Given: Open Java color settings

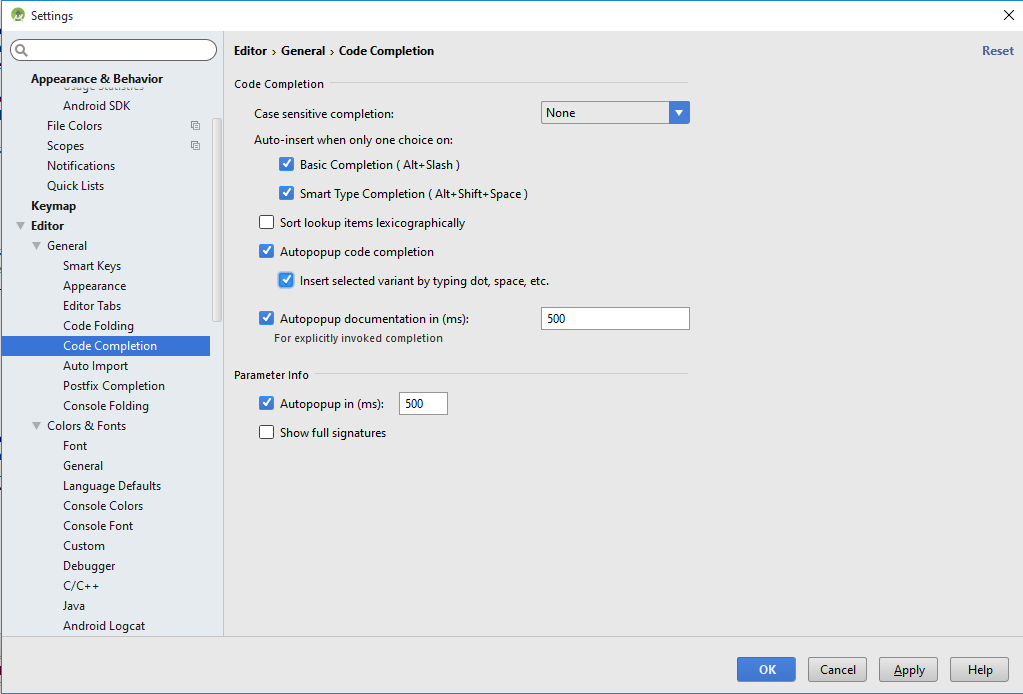Looking at the screenshot, I should [74, 606].
